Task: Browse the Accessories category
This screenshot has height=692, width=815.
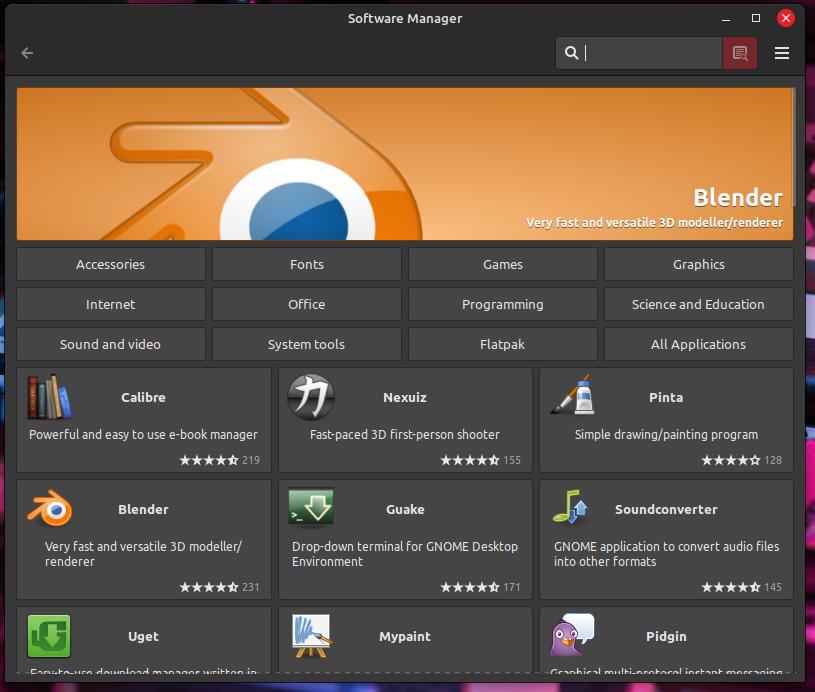Action: [111, 264]
